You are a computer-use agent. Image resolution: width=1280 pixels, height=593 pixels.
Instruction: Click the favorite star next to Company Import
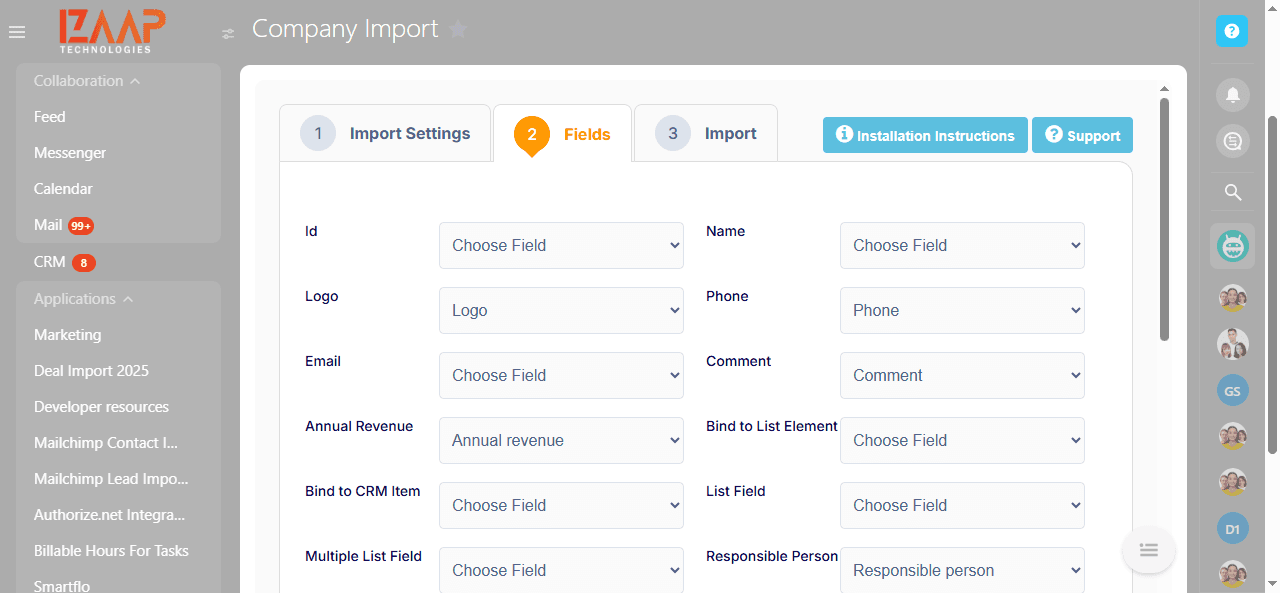[458, 29]
